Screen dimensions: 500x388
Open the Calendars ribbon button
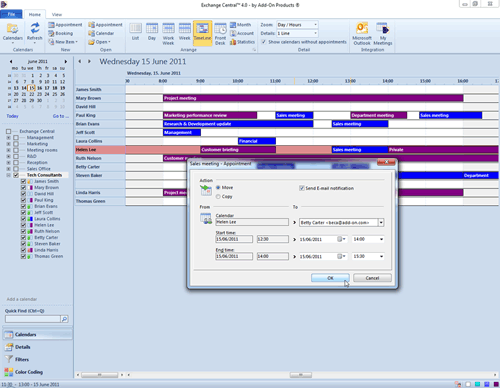pyautogui.click(x=13, y=32)
